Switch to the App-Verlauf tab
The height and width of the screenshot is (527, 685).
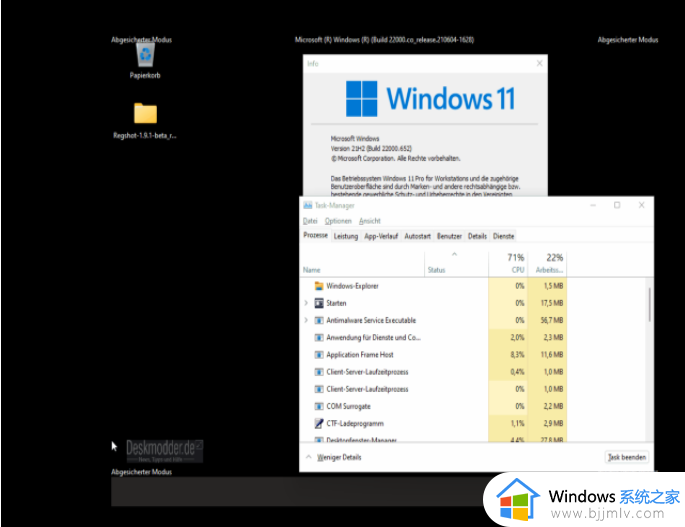coord(381,236)
